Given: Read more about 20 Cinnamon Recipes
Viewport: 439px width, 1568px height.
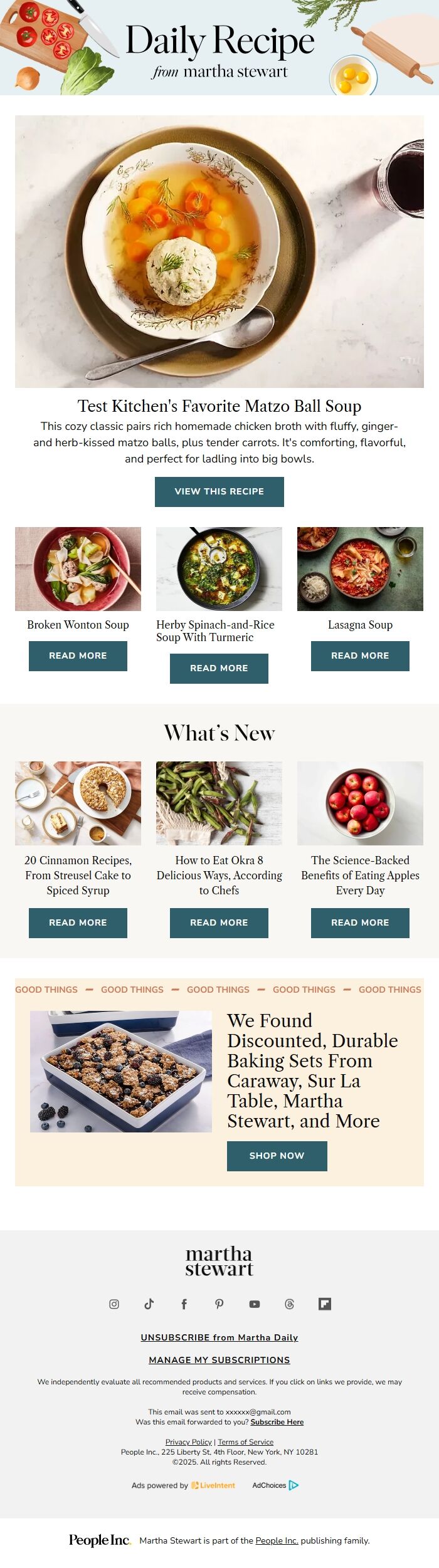Looking at the screenshot, I should click(78, 923).
